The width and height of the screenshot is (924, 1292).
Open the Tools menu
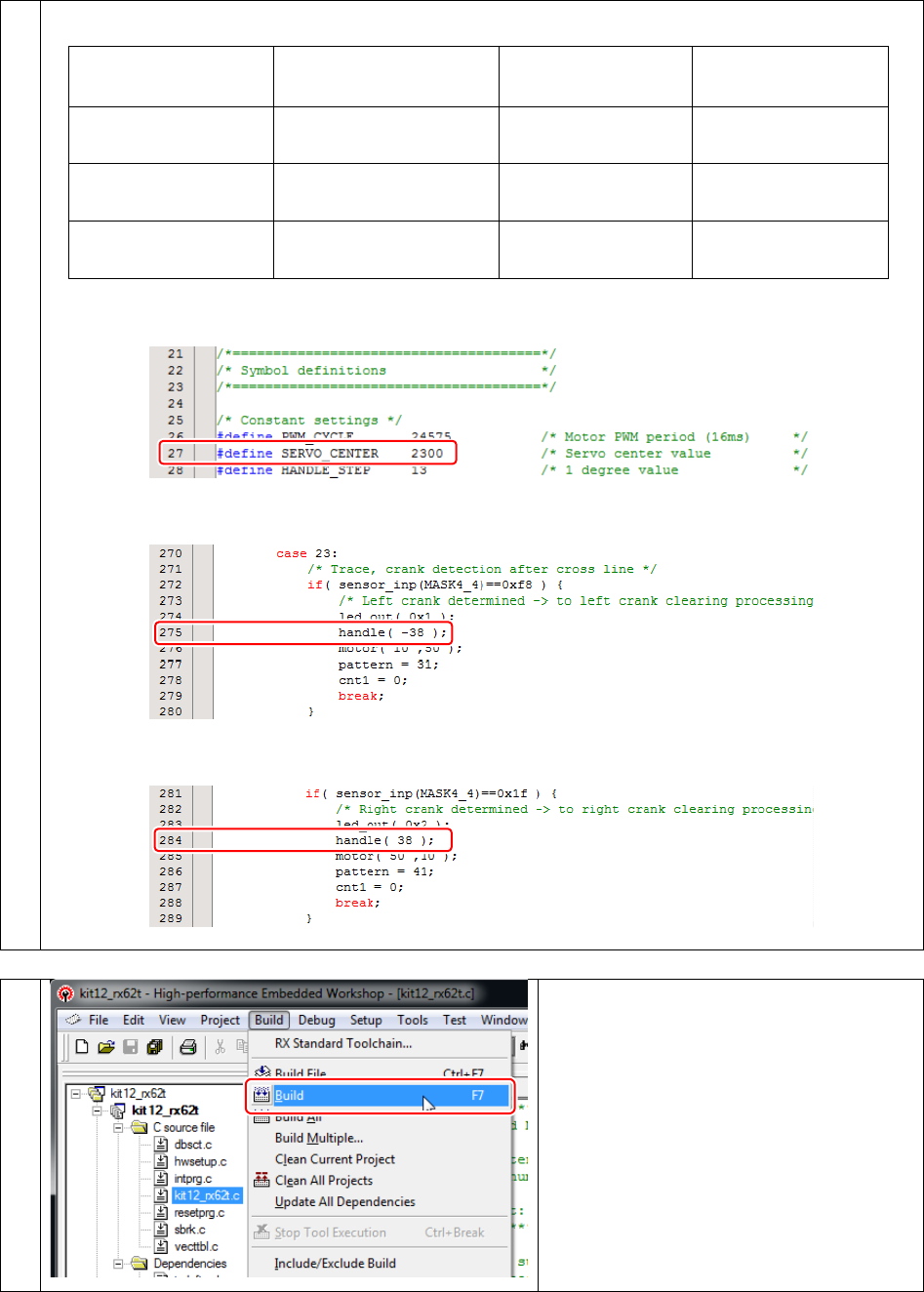(x=413, y=1020)
